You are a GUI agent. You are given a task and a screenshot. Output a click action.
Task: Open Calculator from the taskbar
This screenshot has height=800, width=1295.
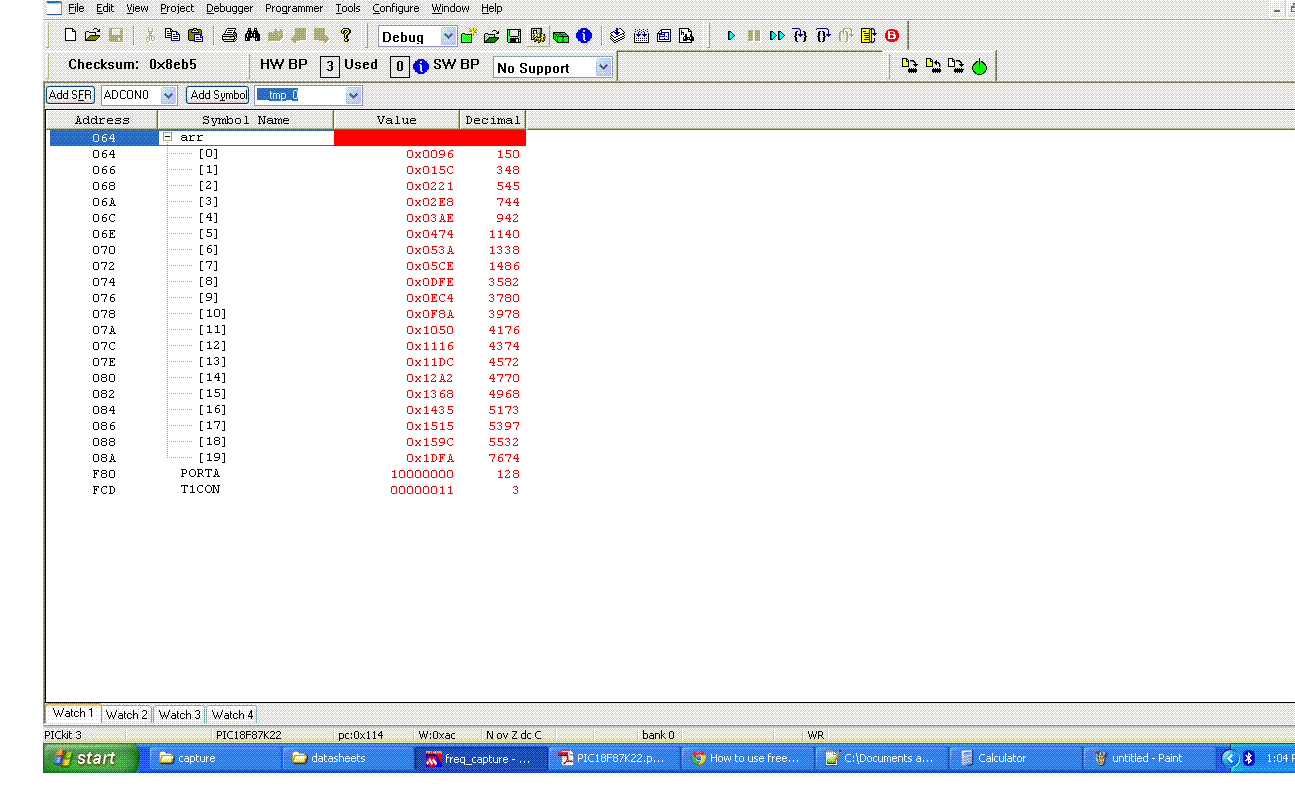1013,757
